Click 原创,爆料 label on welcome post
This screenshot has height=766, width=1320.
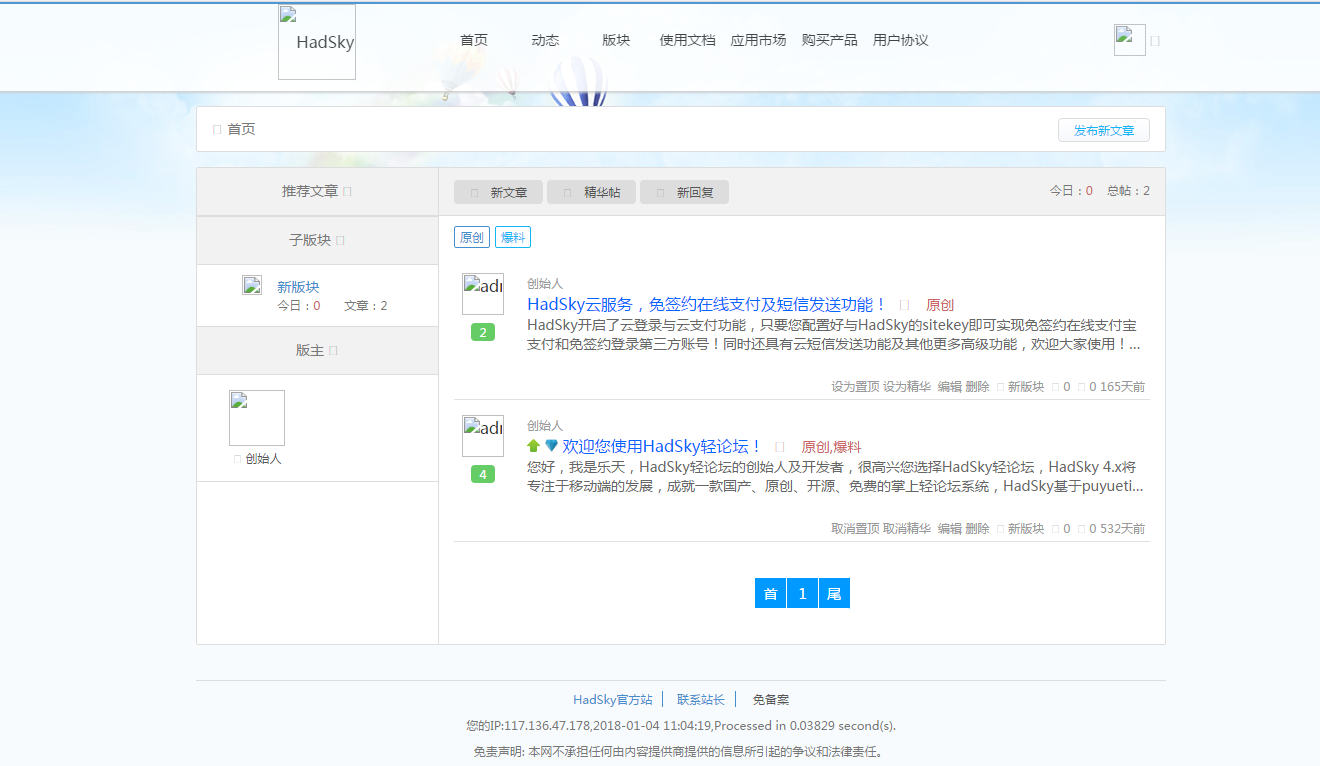[831, 447]
